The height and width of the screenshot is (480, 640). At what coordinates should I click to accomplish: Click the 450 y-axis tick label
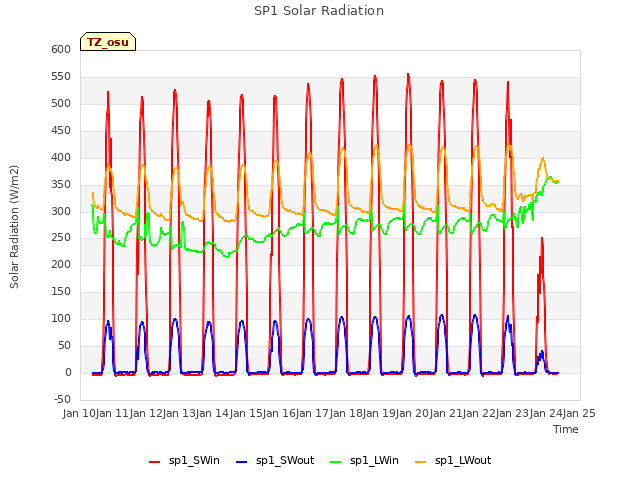pos(61,130)
